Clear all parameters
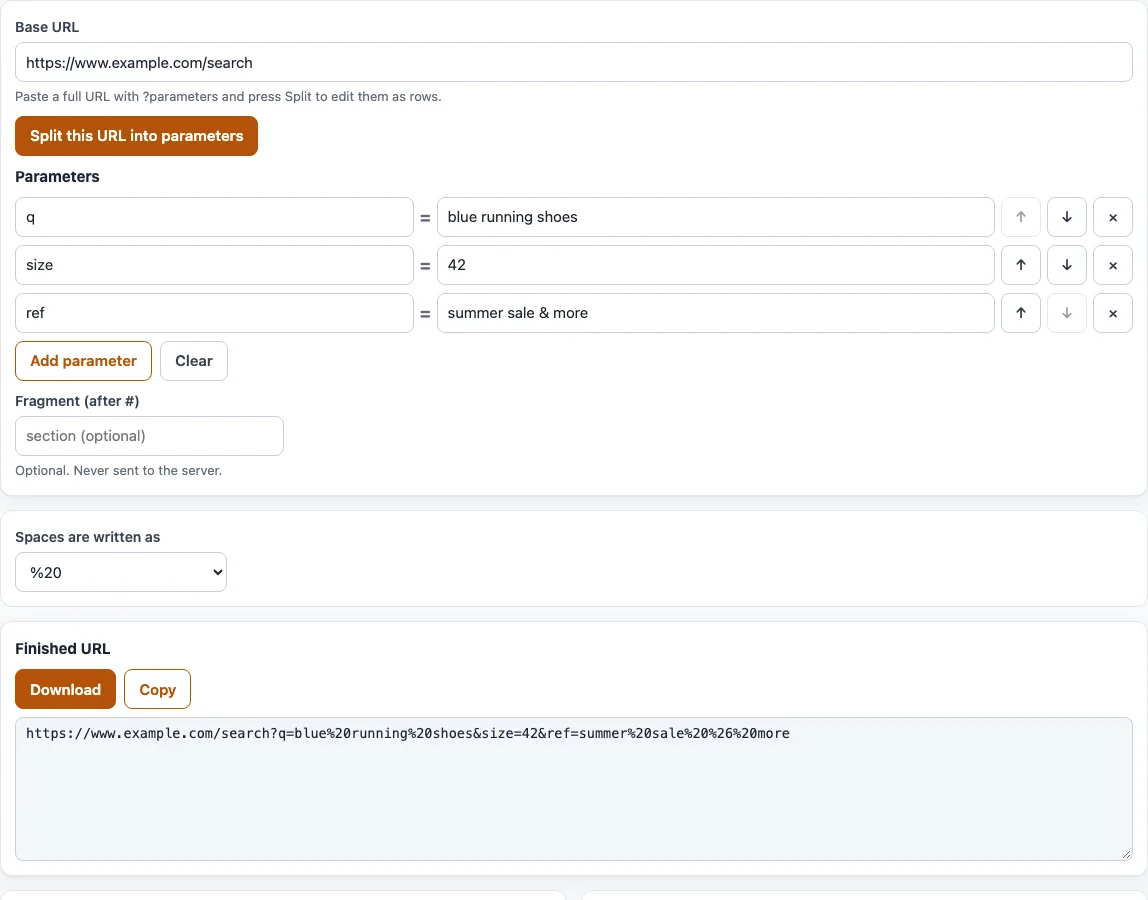 pos(194,361)
